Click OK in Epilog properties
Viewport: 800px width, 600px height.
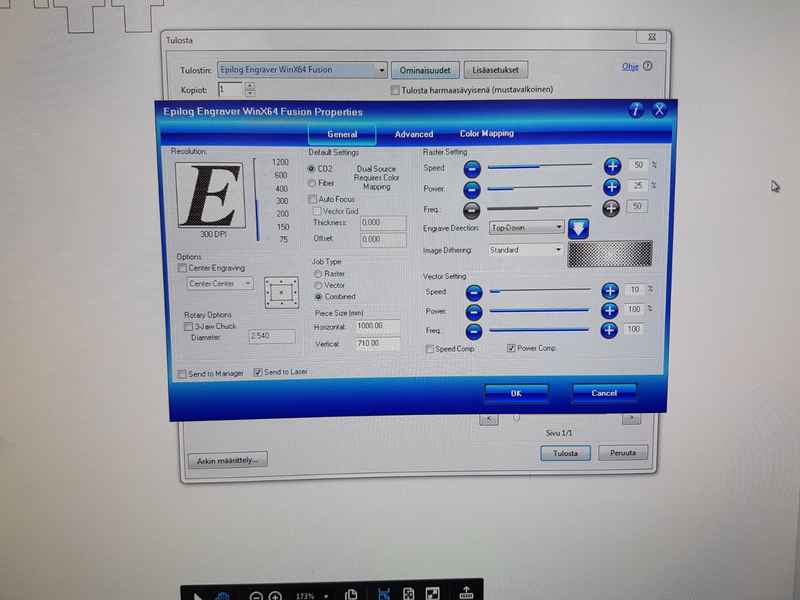pyautogui.click(x=516, y=393)
